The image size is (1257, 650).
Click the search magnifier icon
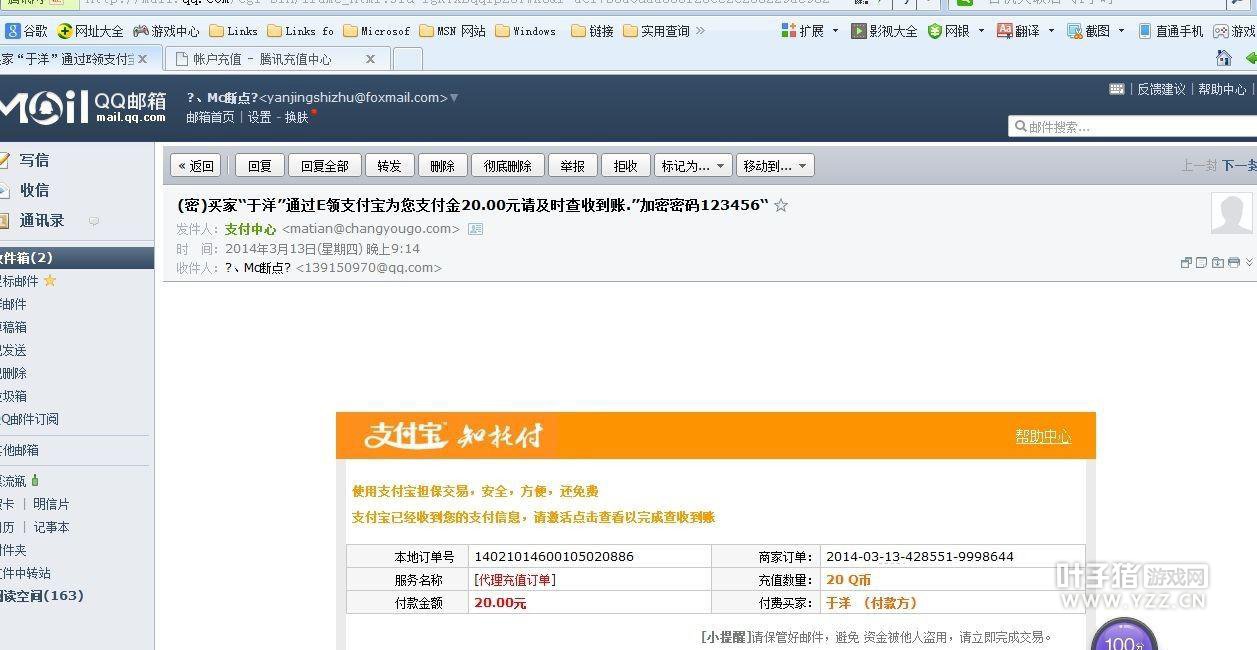click(1020, 127)
